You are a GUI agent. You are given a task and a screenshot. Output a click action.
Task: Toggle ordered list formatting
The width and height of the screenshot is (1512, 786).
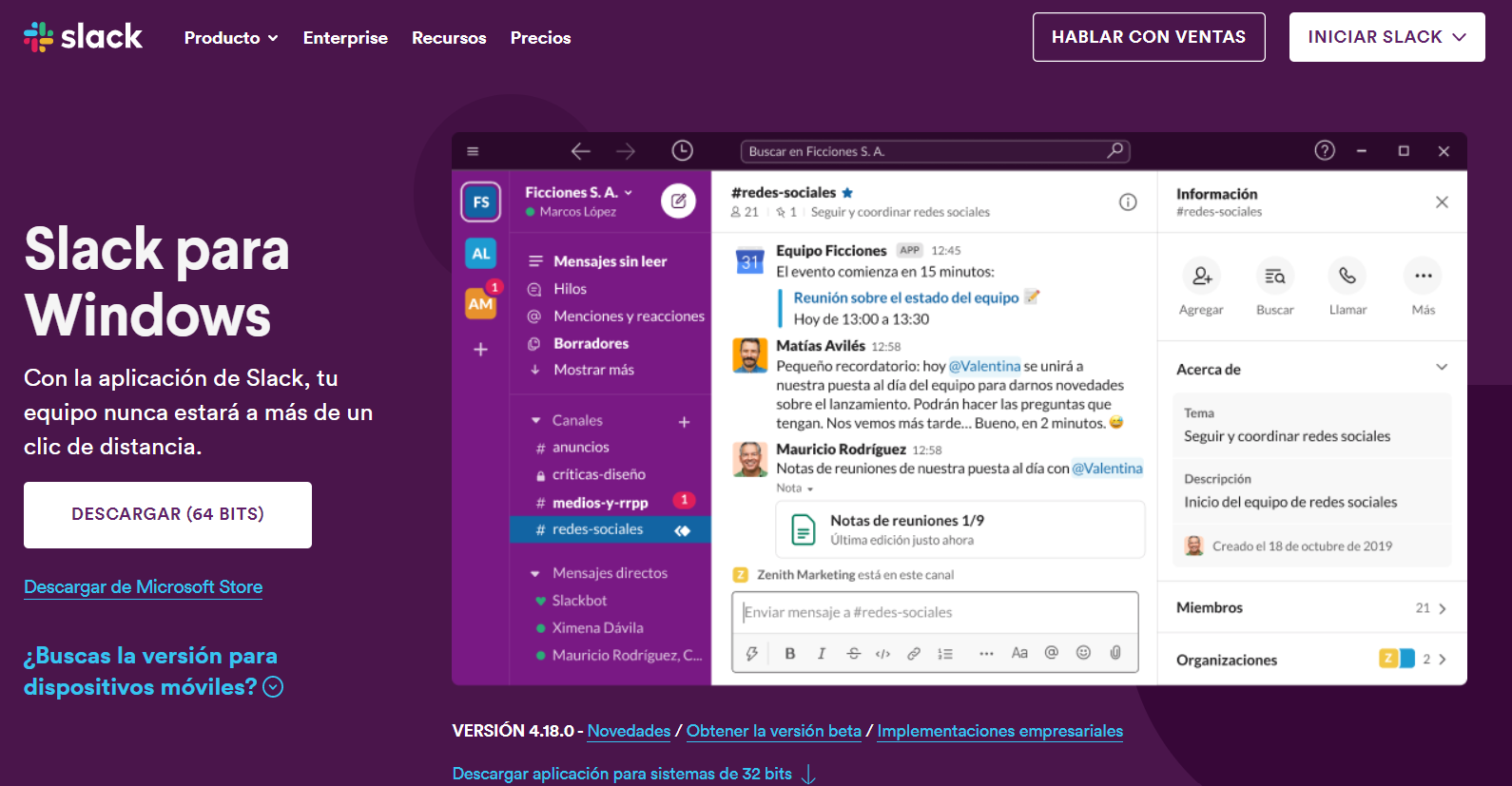945,653
